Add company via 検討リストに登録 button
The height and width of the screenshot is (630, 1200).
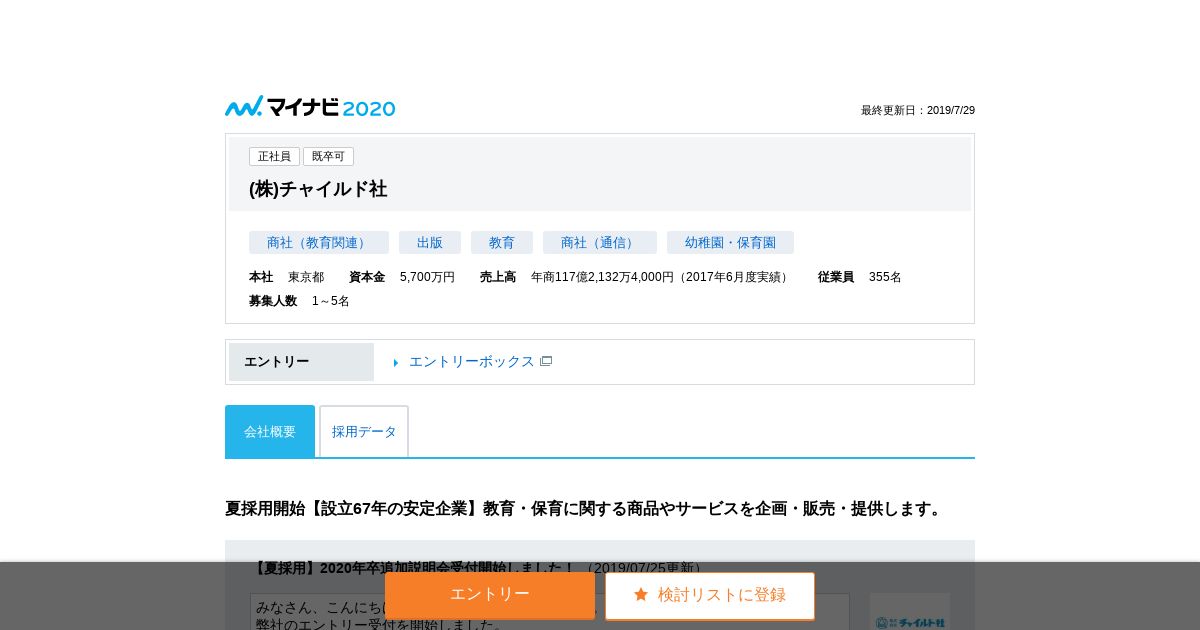tap(710, 595)
